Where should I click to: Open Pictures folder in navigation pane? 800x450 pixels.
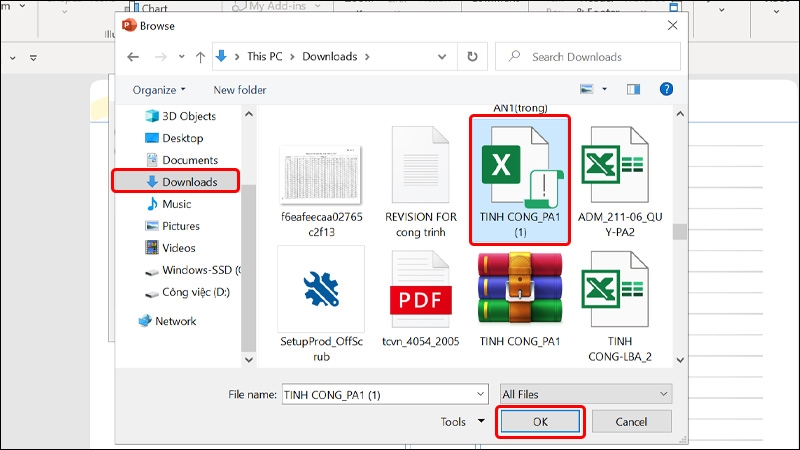click(x=172, y=226)
